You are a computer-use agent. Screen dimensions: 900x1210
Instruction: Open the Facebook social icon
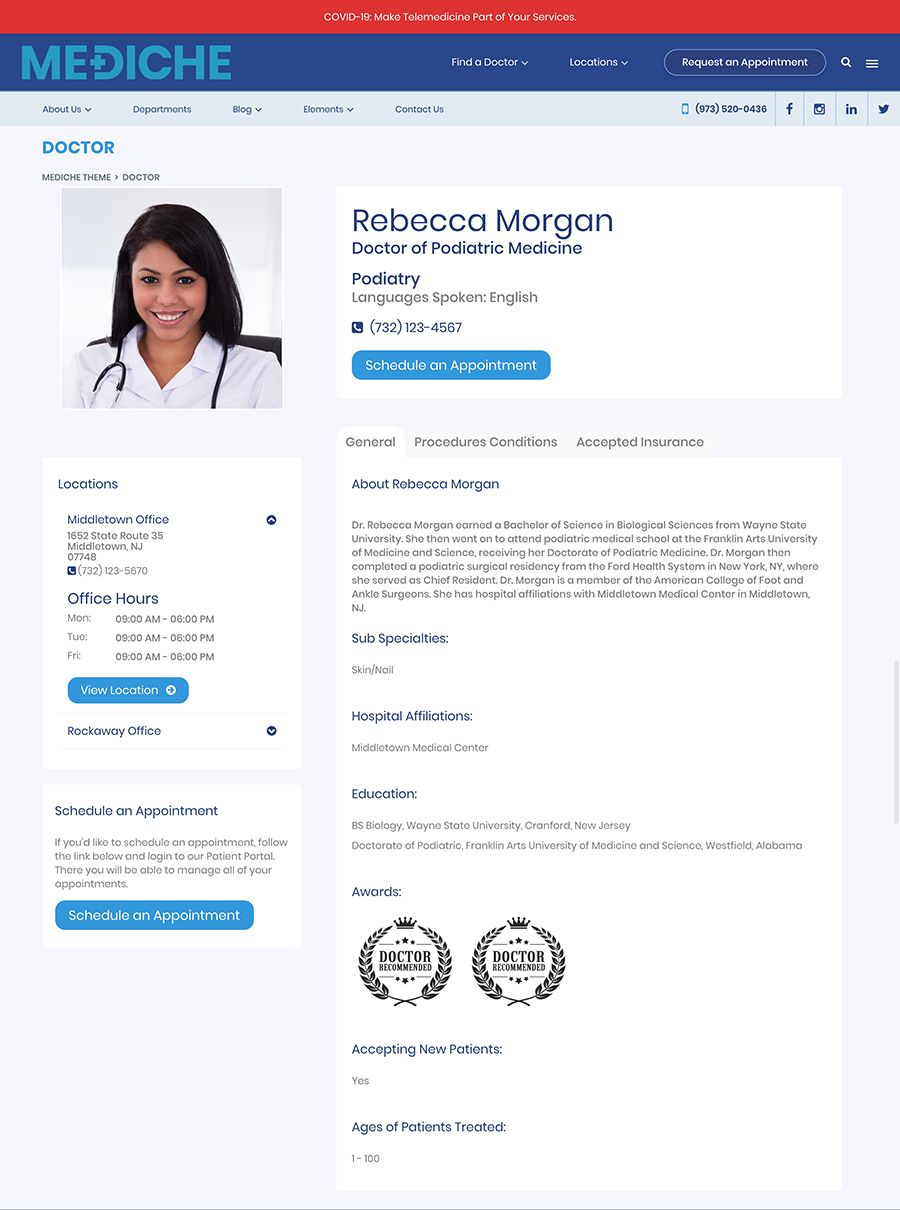(x=789, y=109)
